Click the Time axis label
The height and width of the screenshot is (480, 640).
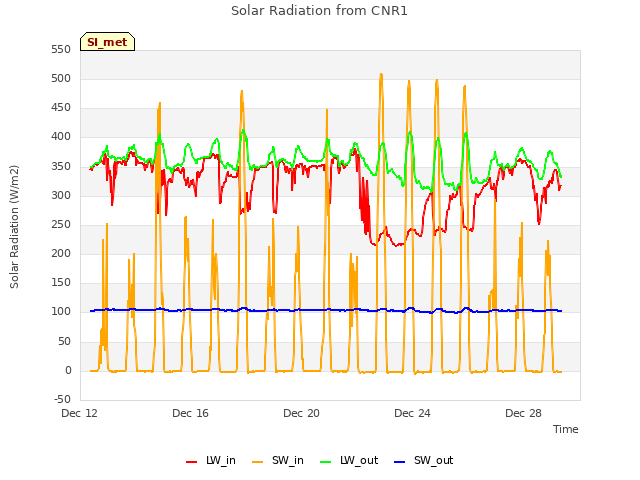point(566,429)
